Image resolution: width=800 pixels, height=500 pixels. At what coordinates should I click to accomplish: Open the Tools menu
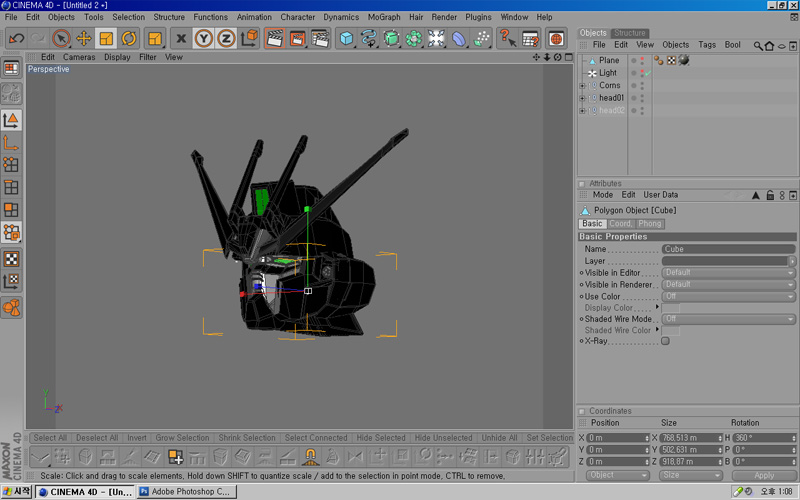point(94,17)
